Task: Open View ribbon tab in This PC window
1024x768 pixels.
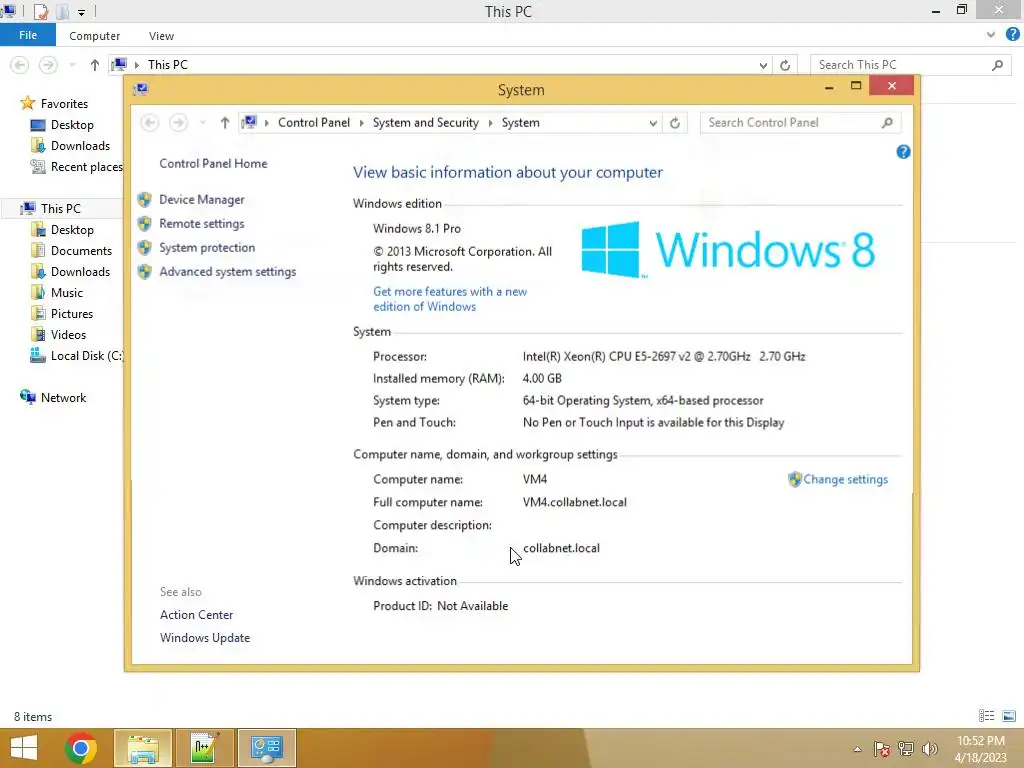Action: 161,36
